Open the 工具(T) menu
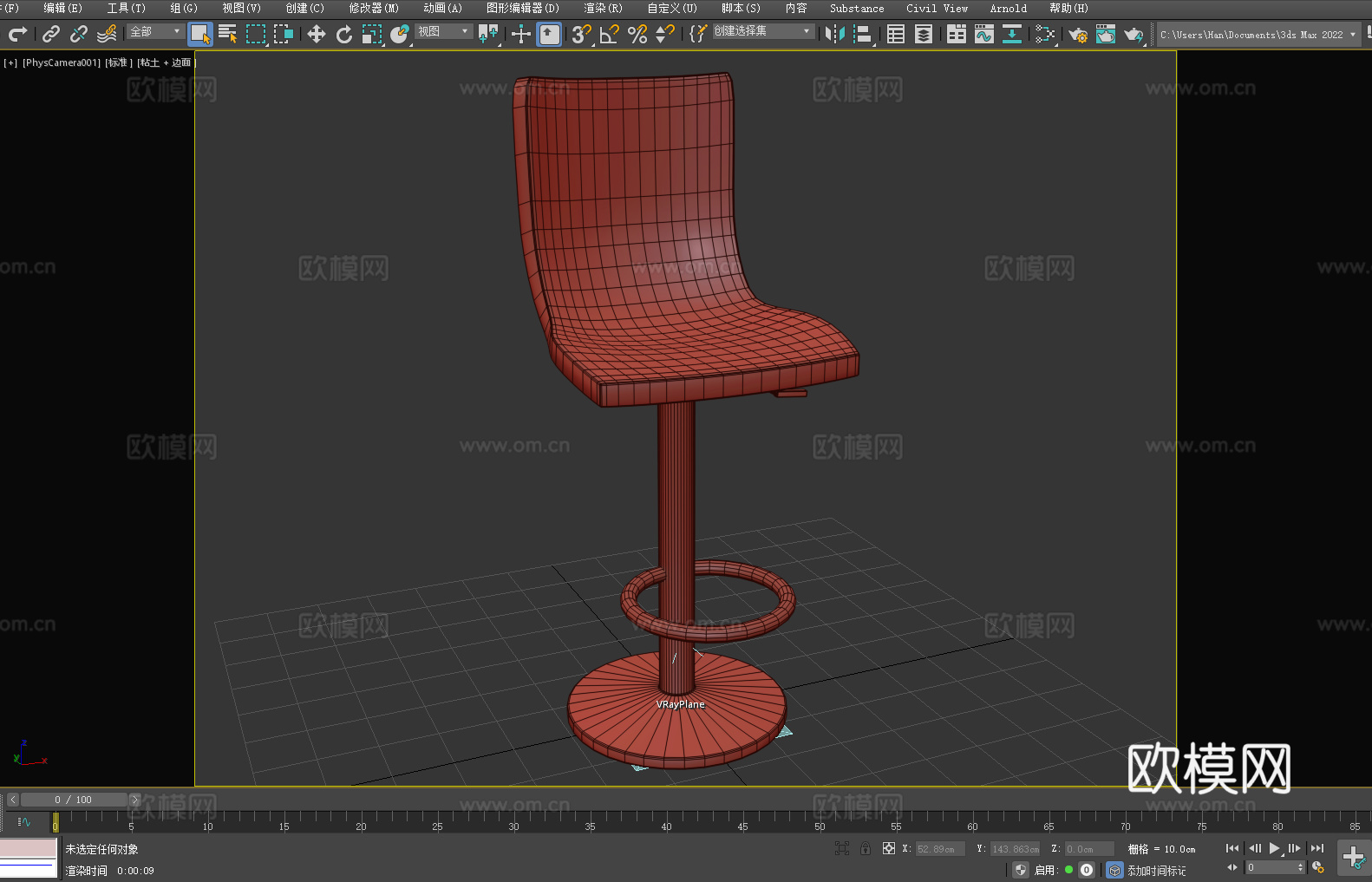 coord(127,8)
